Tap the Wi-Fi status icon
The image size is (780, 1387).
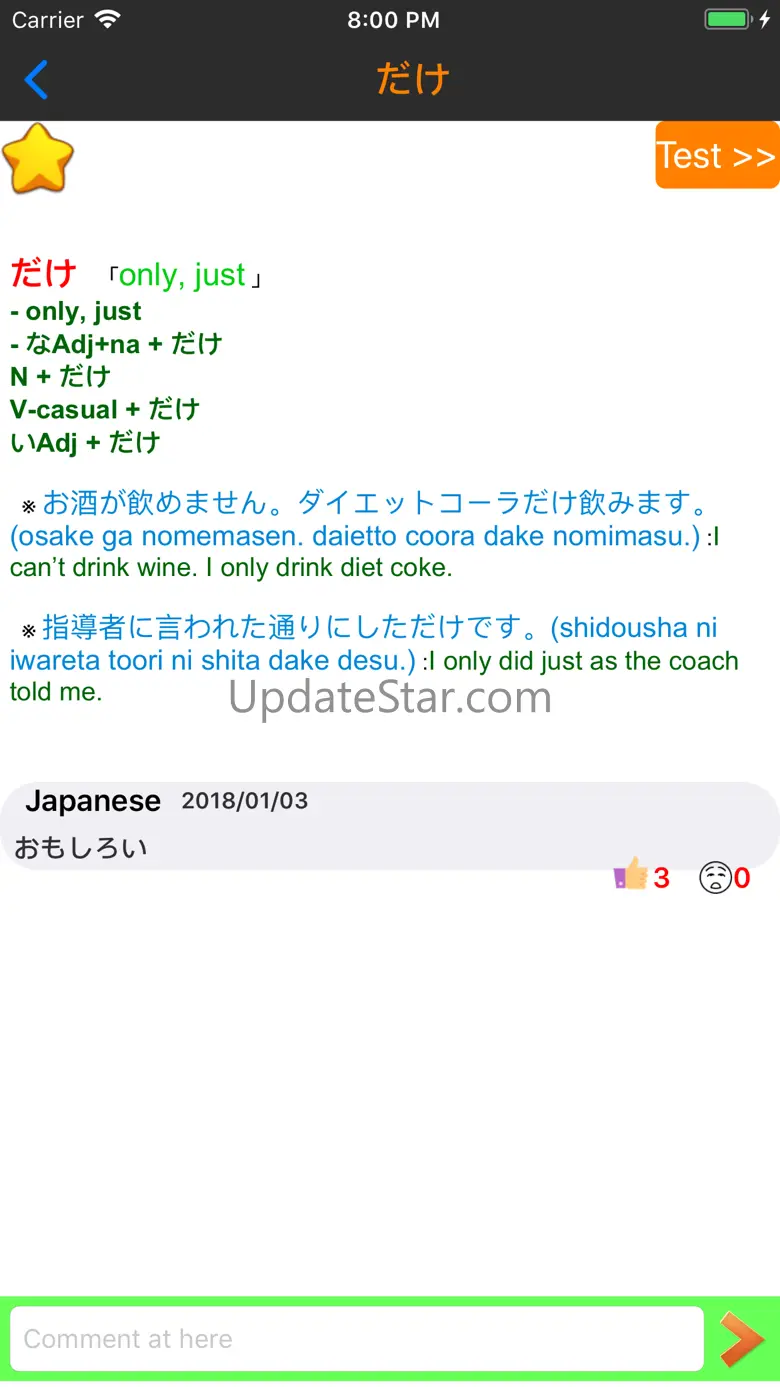point(107,20)
